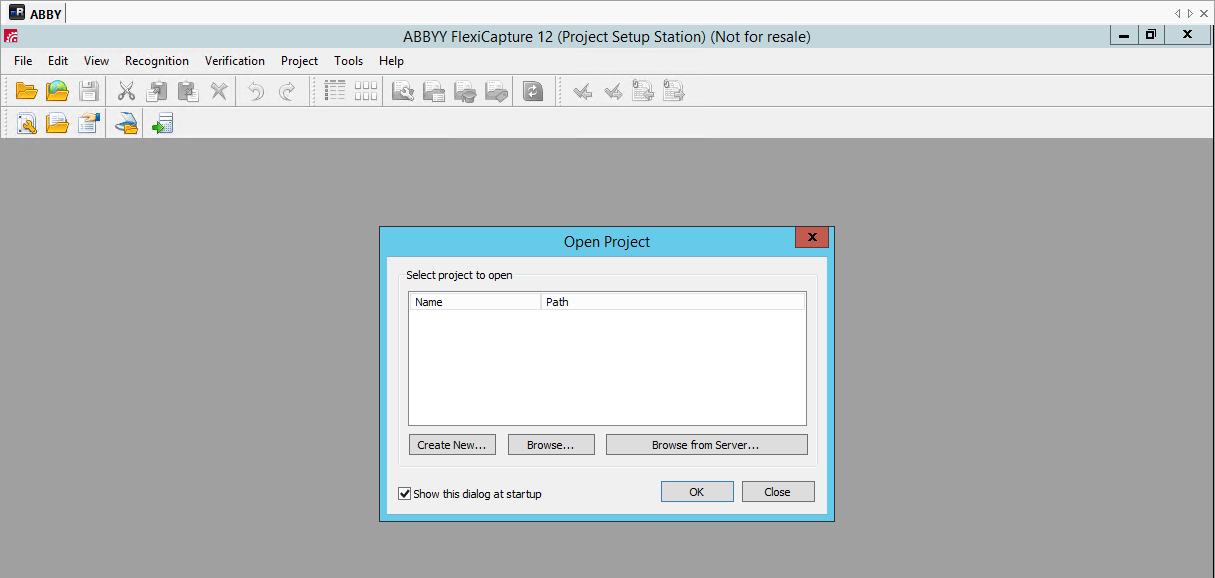Open the Recognition menu
Screen dimensions: 1215x578
tap(157, 61)
